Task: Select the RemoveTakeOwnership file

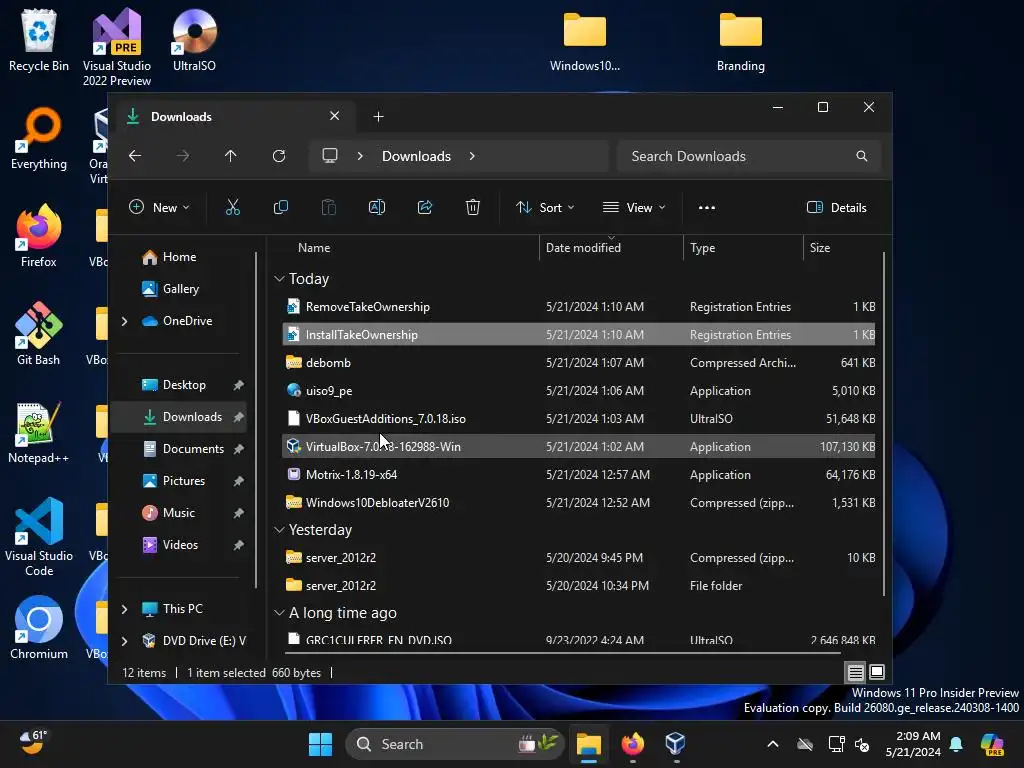Action: pyautogui.click(x=579, y=307)
